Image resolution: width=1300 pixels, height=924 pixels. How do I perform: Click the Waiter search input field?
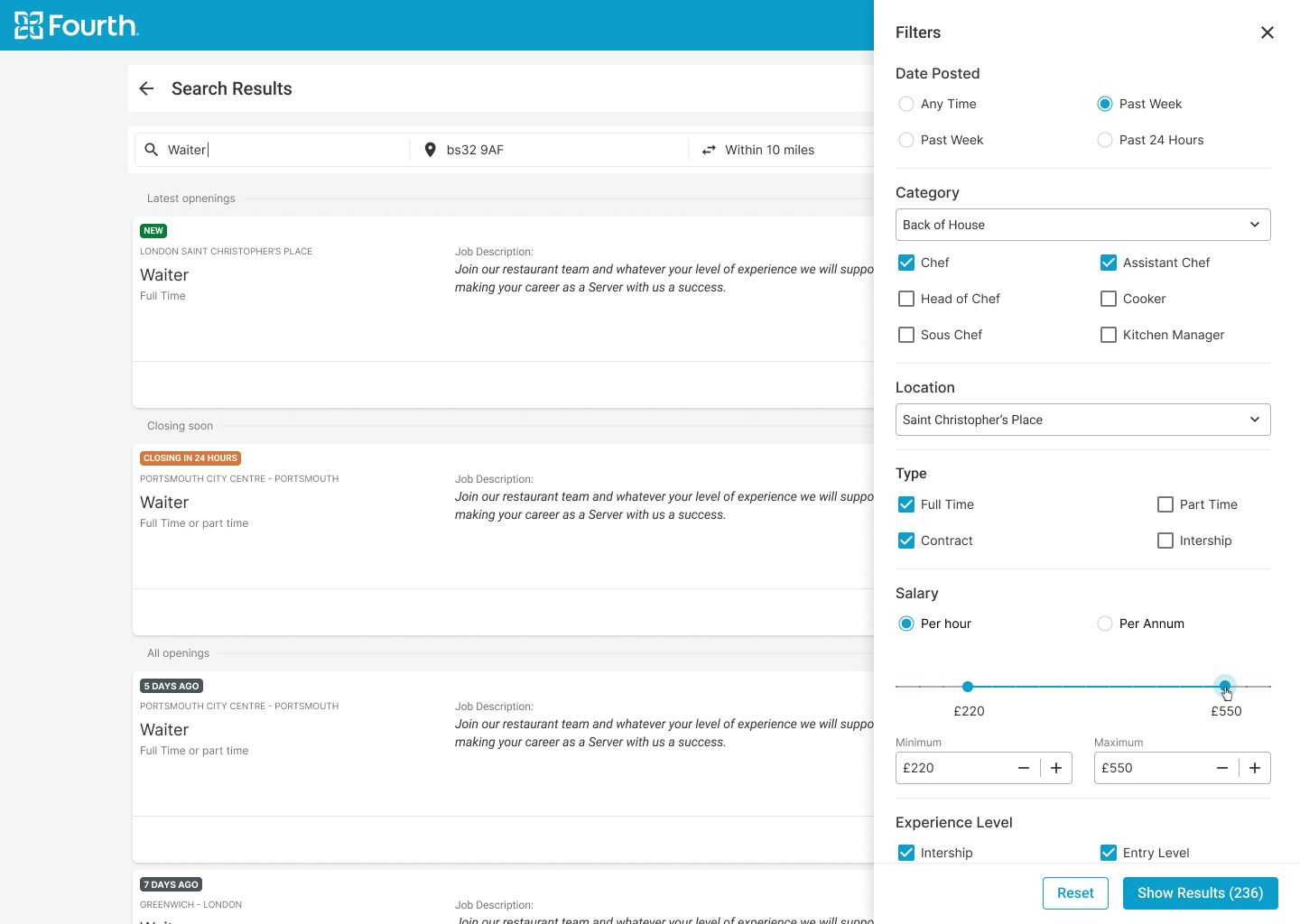280,150
